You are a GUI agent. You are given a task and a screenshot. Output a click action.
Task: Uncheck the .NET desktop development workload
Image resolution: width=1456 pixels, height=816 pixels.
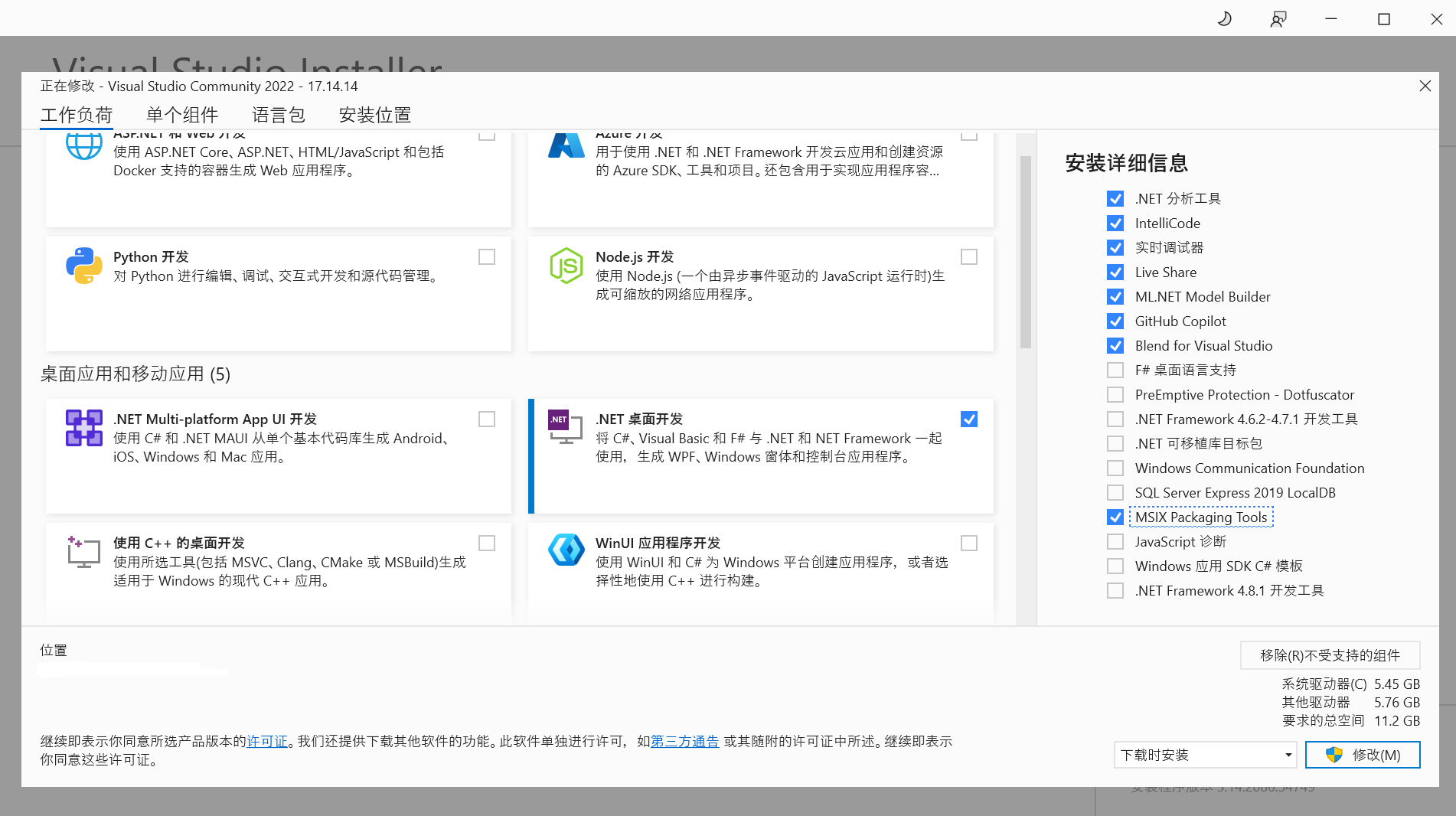click(x=969, y=419)
